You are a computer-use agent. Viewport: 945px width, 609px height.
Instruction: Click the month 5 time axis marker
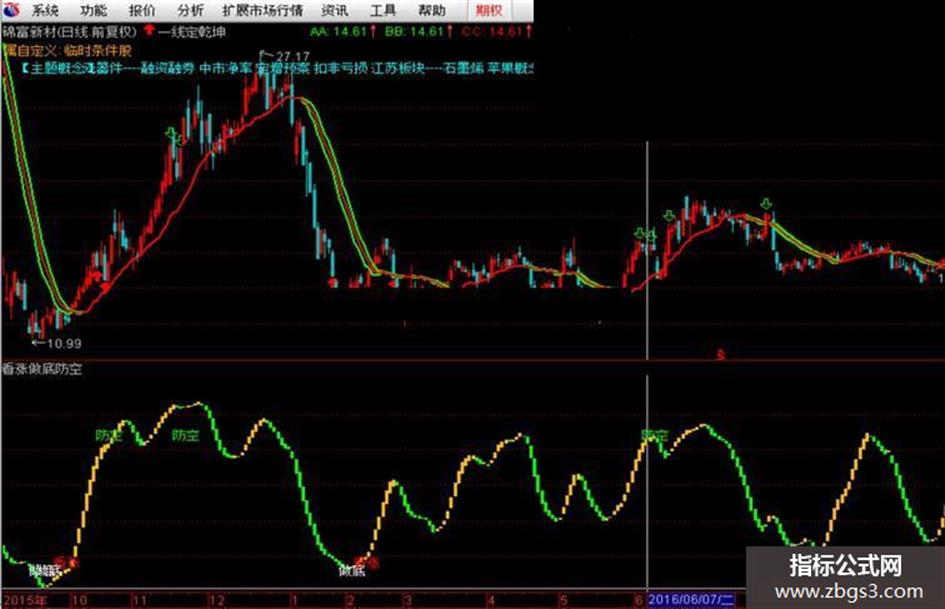564,600
